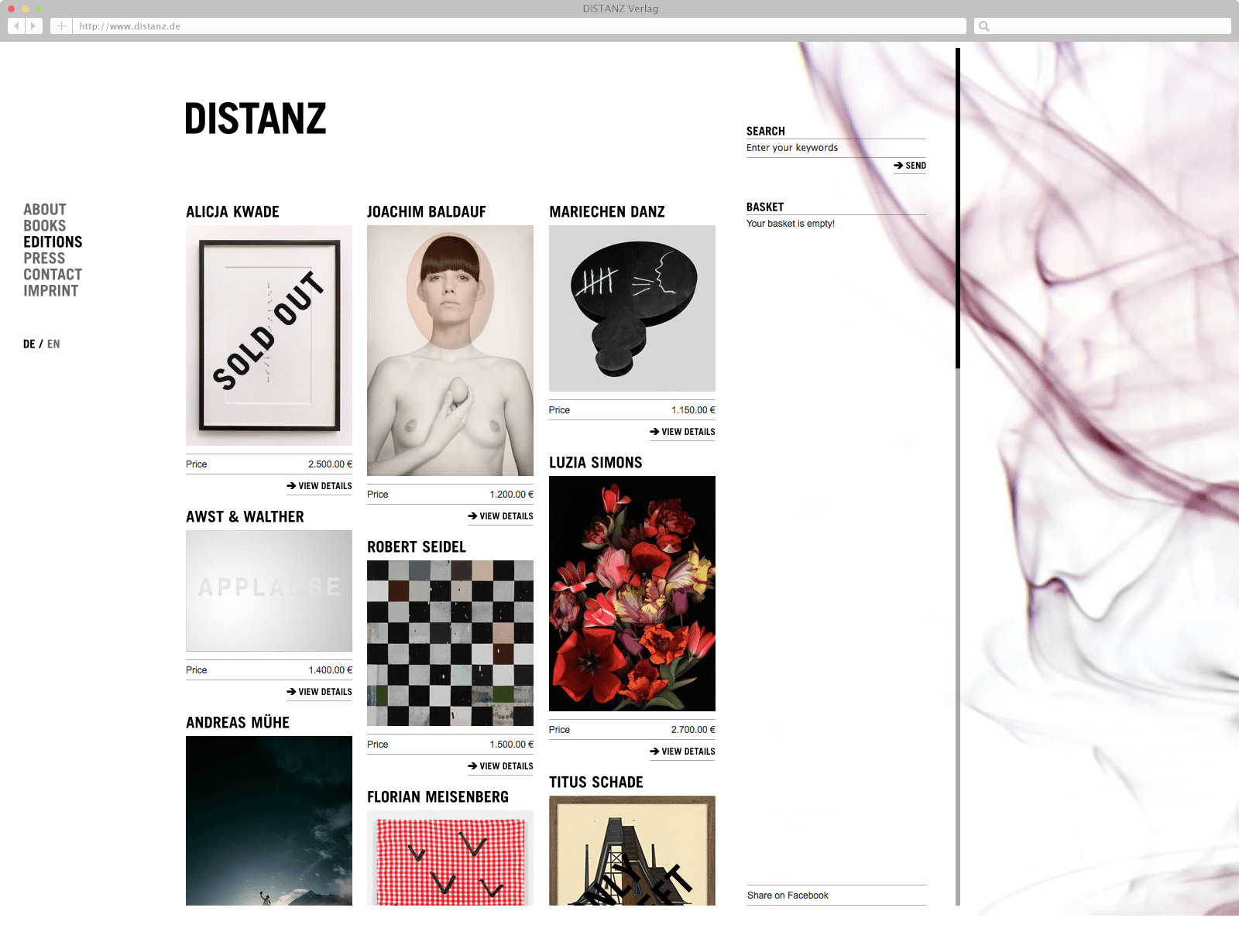
Task: Click the SEARCH heading
Action: coord(766,132)
